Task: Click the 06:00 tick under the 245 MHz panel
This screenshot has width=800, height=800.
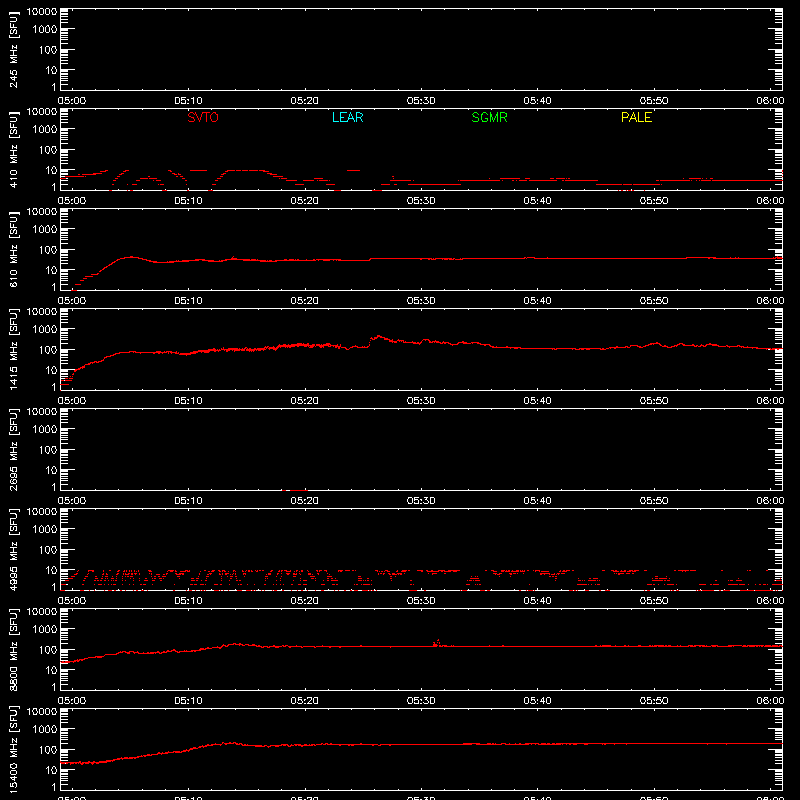Action: (770, 101)
